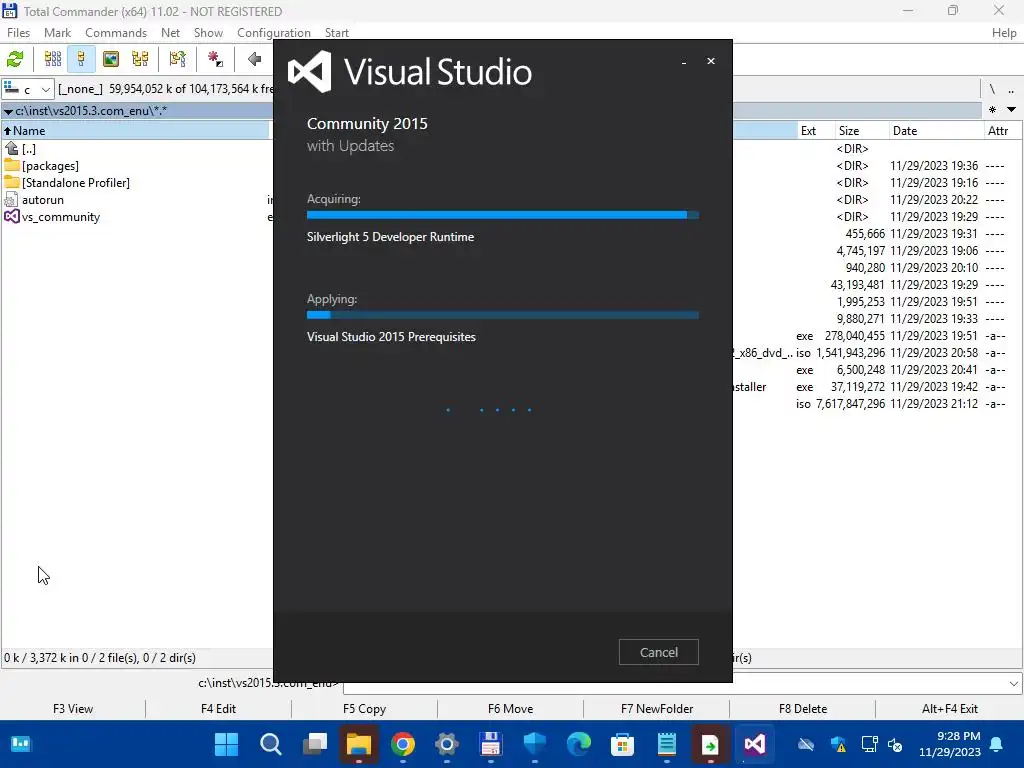
Task: Open the command line history dropdown
Action: coord(1014,684)
